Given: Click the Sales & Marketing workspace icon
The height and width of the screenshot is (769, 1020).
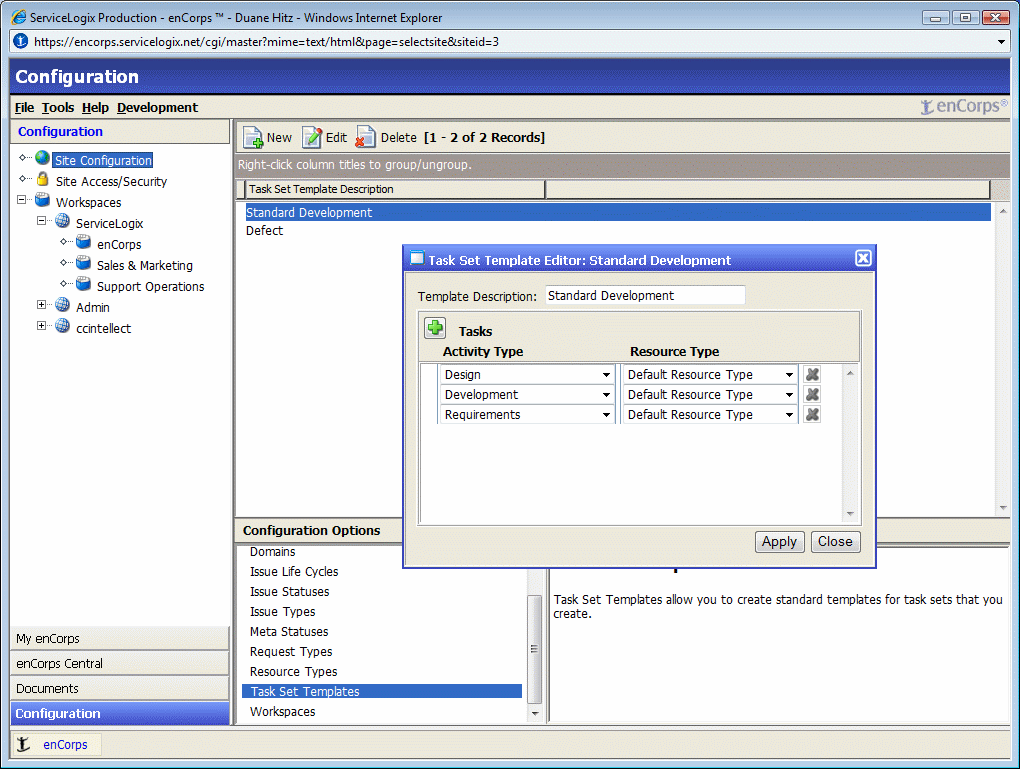Looking at the screenshot, I should [x=83, y=263].
